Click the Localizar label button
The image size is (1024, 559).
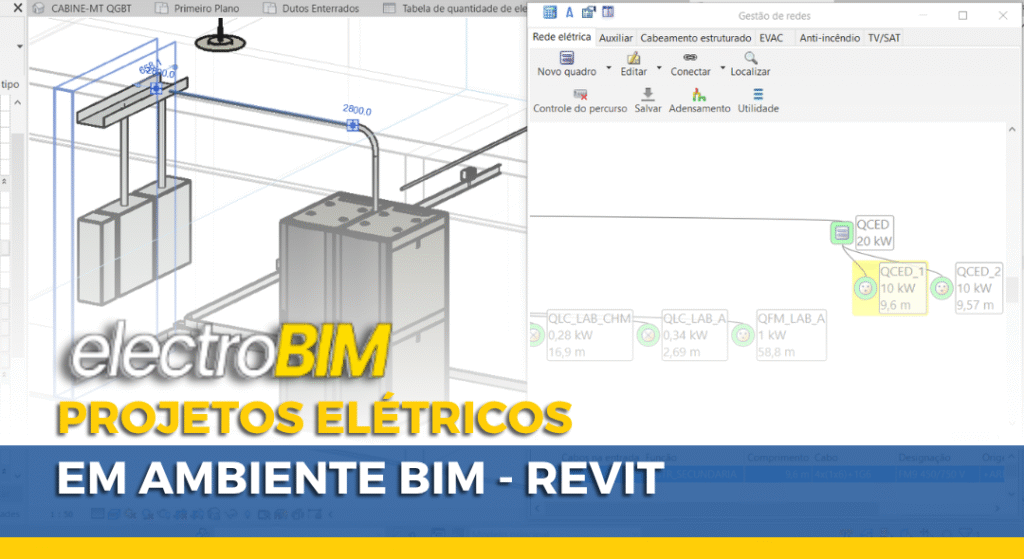(750, 72)
